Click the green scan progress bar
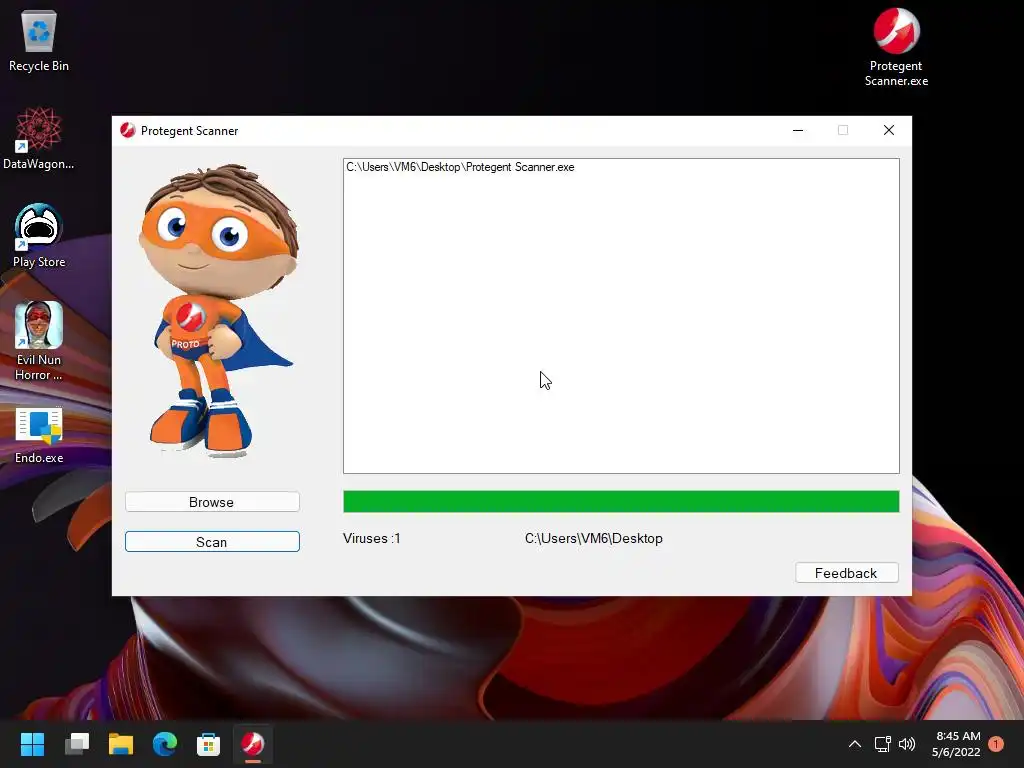 pos(621,502)
